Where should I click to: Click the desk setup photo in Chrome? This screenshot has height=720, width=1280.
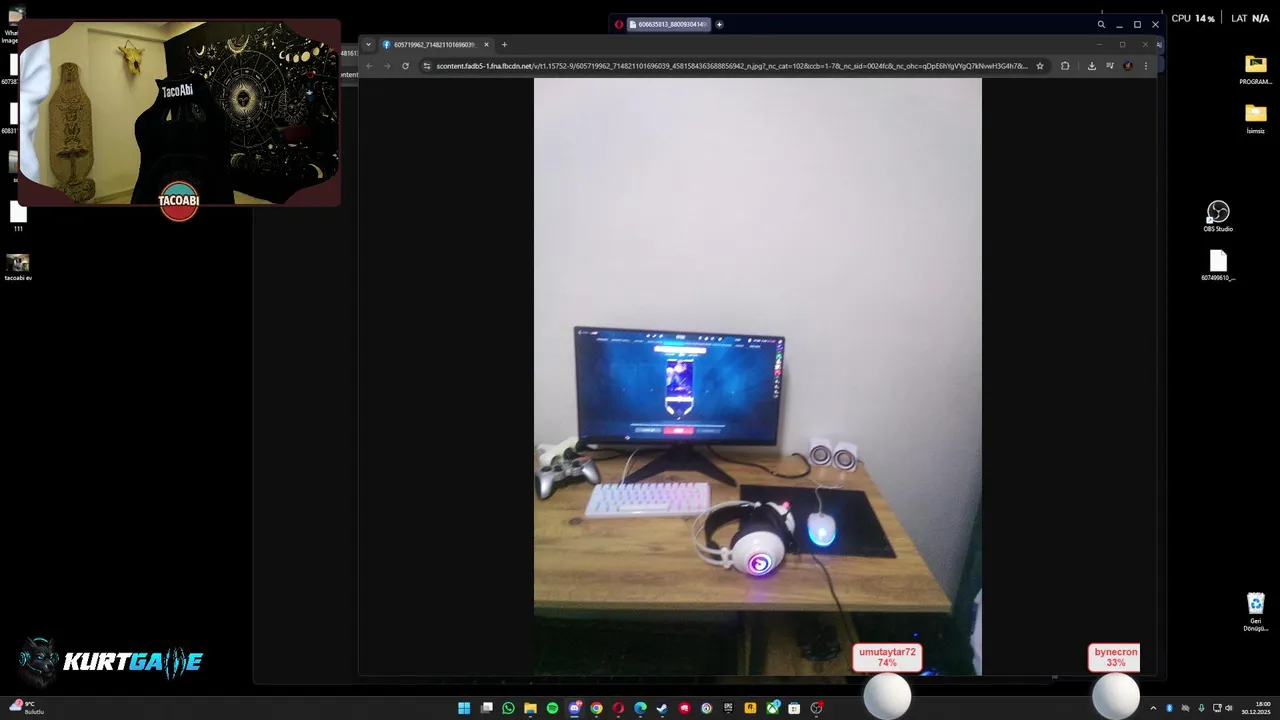tap(757, 376)
